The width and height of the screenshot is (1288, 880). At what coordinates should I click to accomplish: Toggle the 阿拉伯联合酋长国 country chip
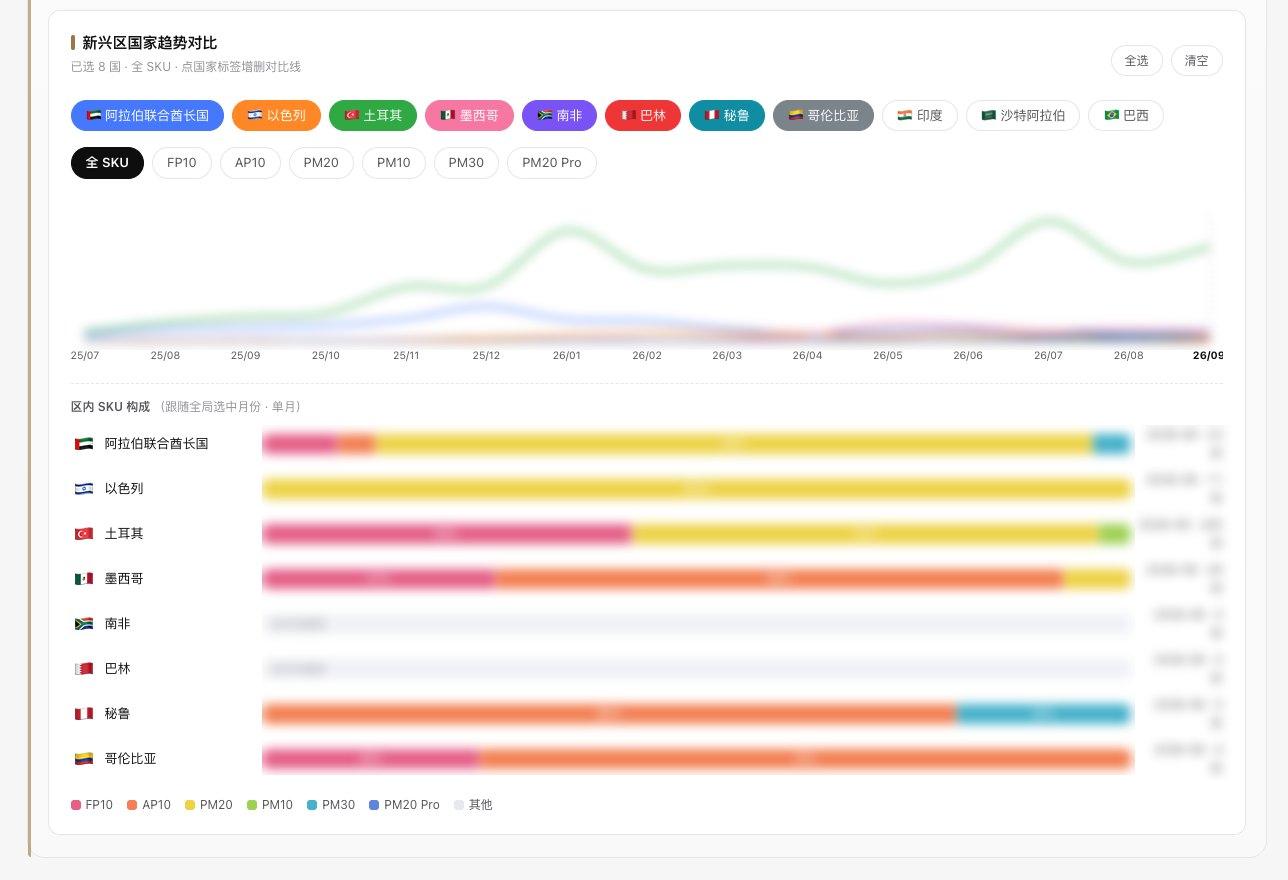pyautogui.click(x=147, y=115)
